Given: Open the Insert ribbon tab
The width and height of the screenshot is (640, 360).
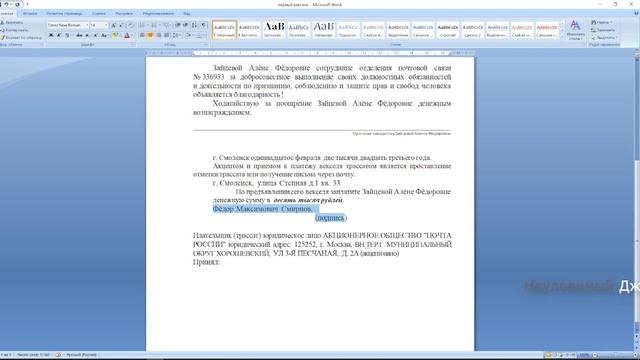Looking at the screenshot, I should [x=30, y=13].
